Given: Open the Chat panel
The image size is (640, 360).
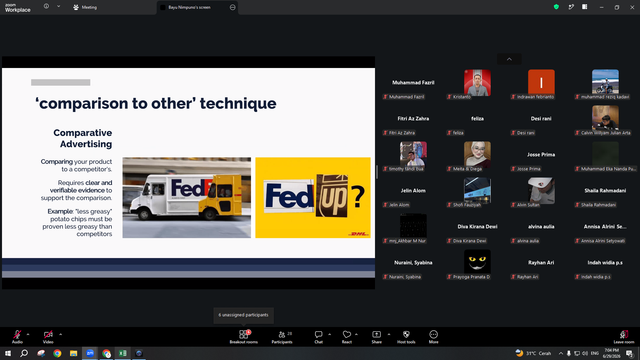Looking at the screenshot, I should pyautogui.click(x=318, y=337).
